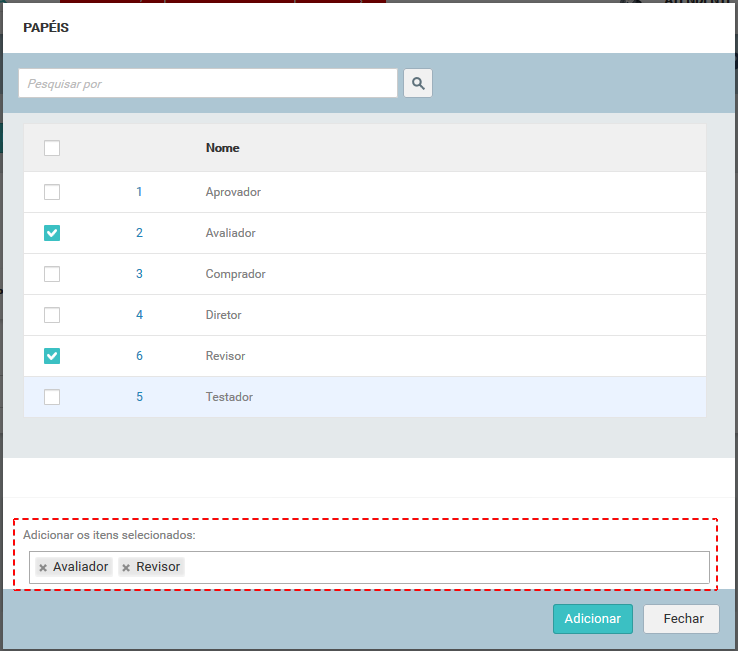Uncheck the Revisor row checkbox
This screenshot has height=651, width=738.
(52, 356)
